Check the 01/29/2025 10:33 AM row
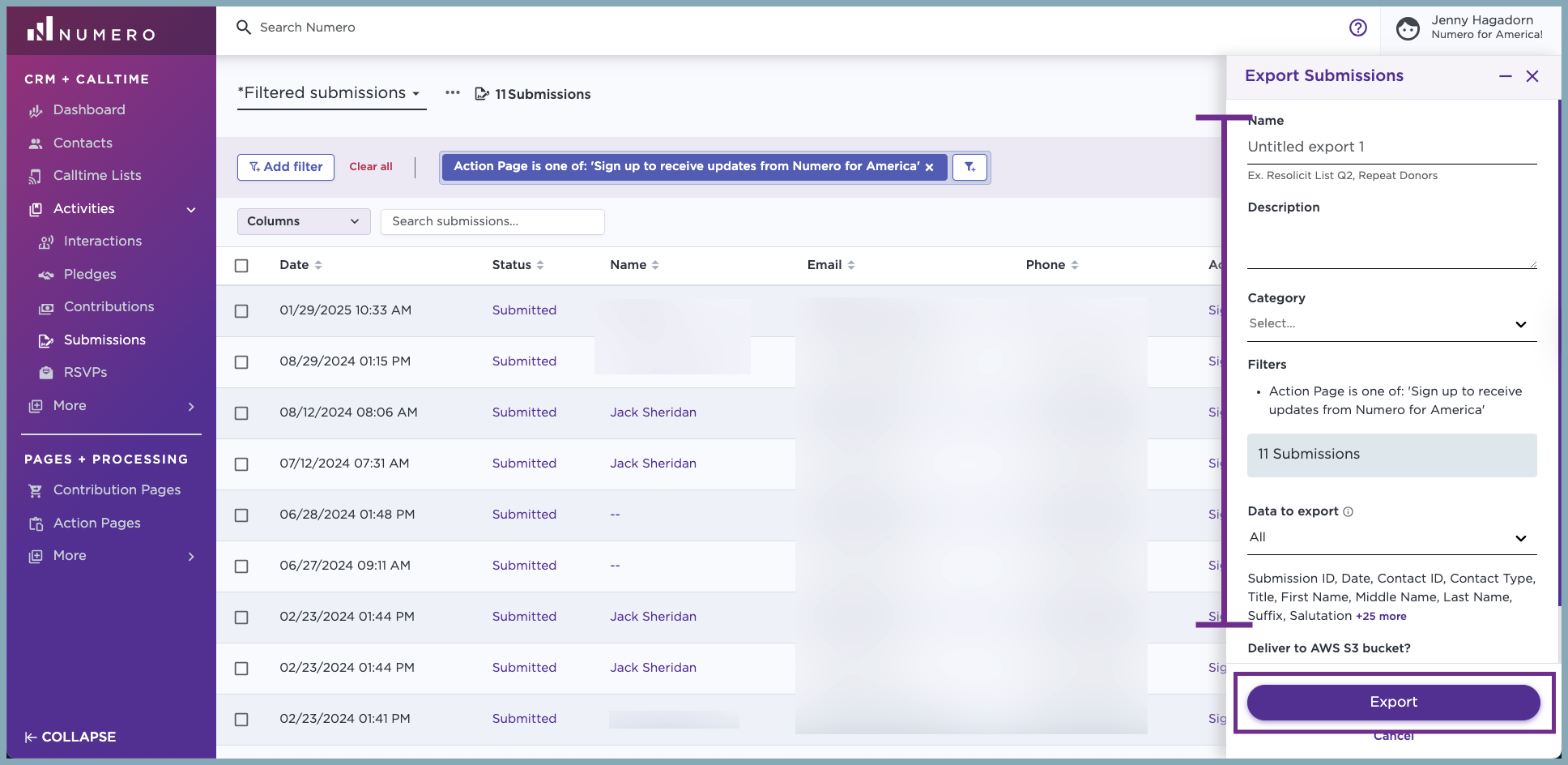 coord(241,311)
